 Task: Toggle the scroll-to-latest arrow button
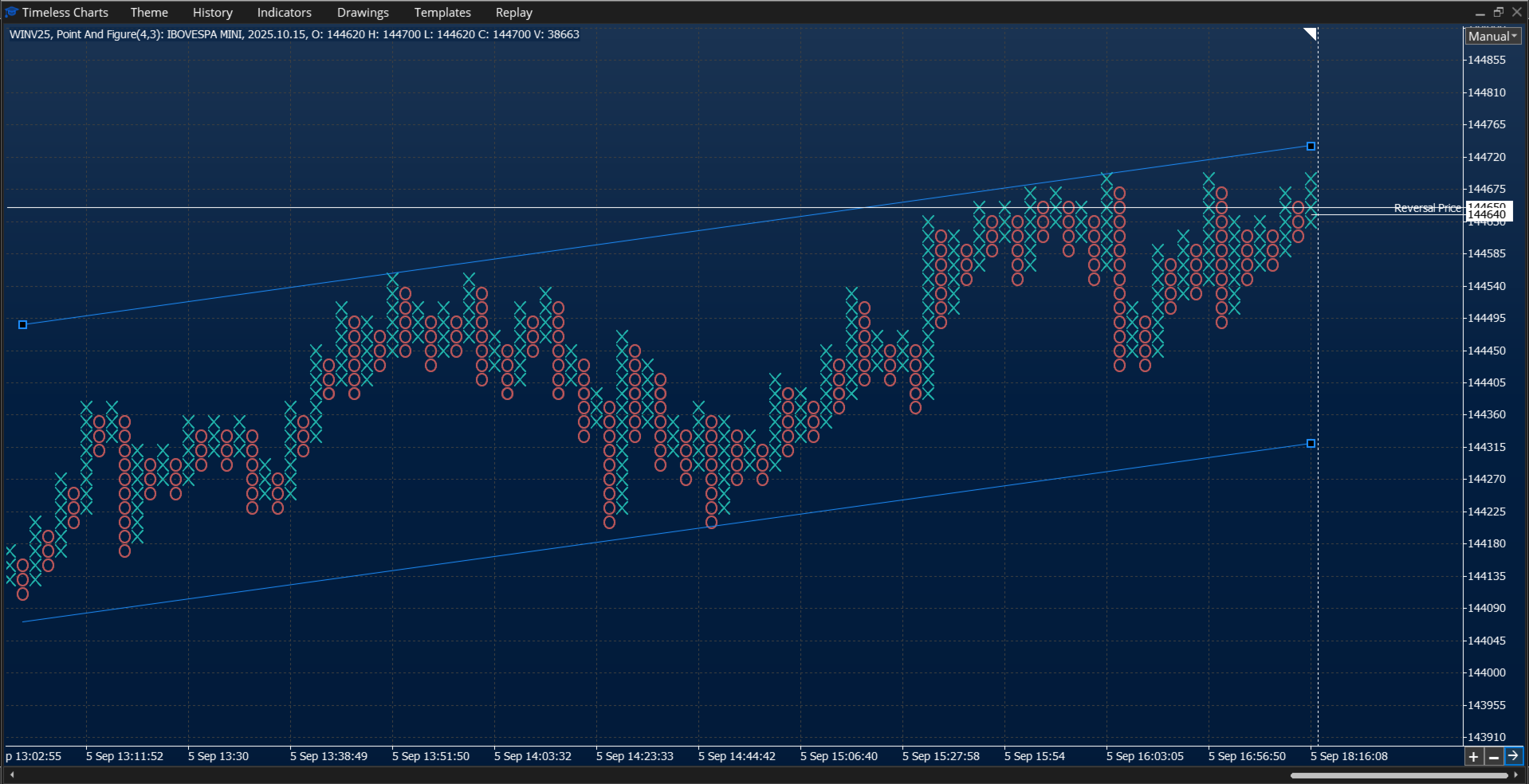1513,756
